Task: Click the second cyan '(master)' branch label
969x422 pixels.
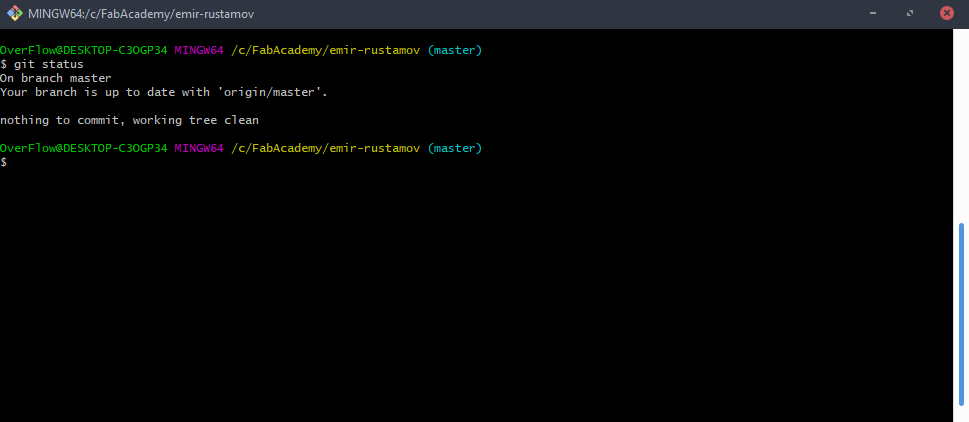Action: [x=455, y=148]
